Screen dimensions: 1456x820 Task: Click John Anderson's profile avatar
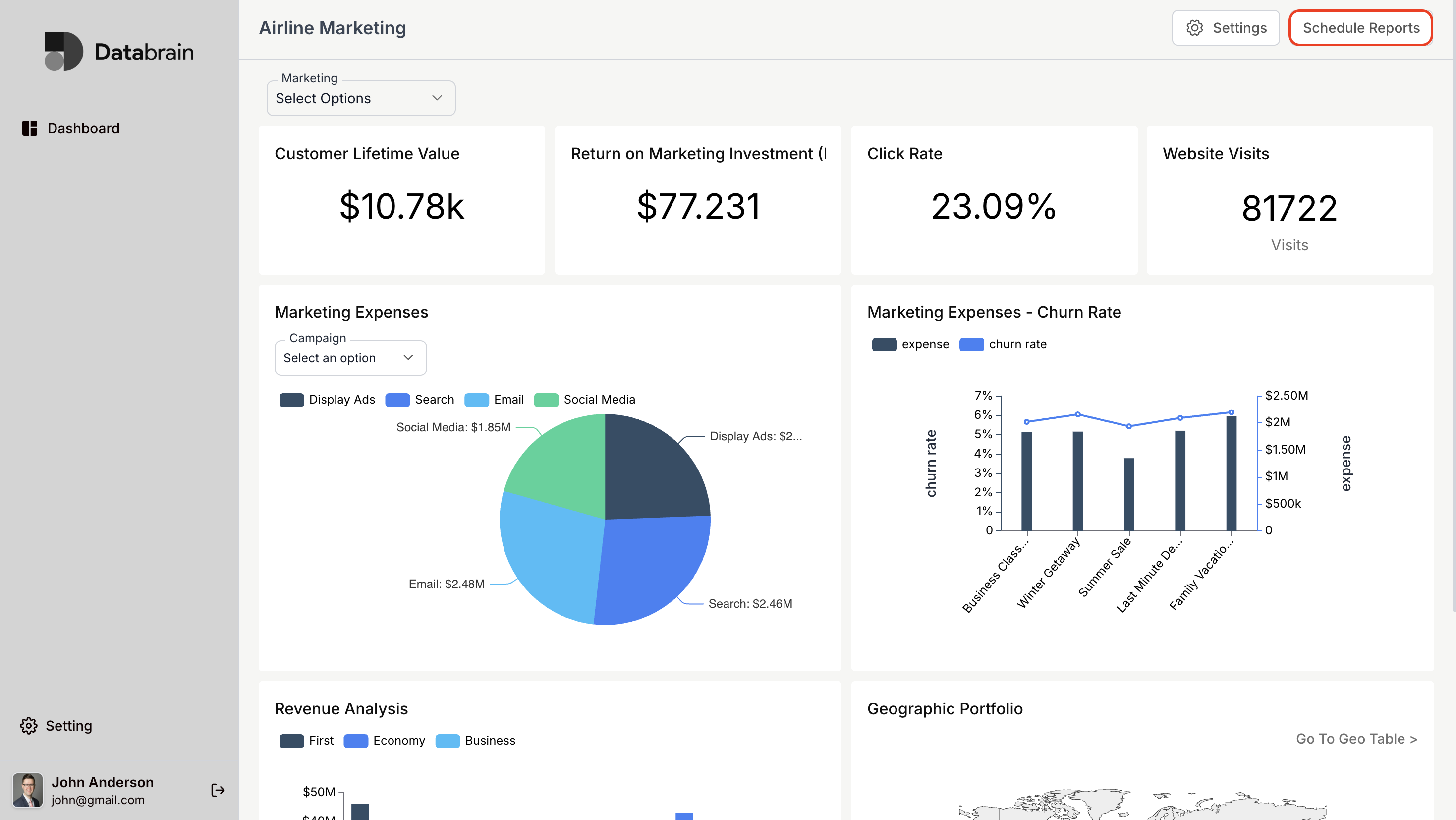28,790
